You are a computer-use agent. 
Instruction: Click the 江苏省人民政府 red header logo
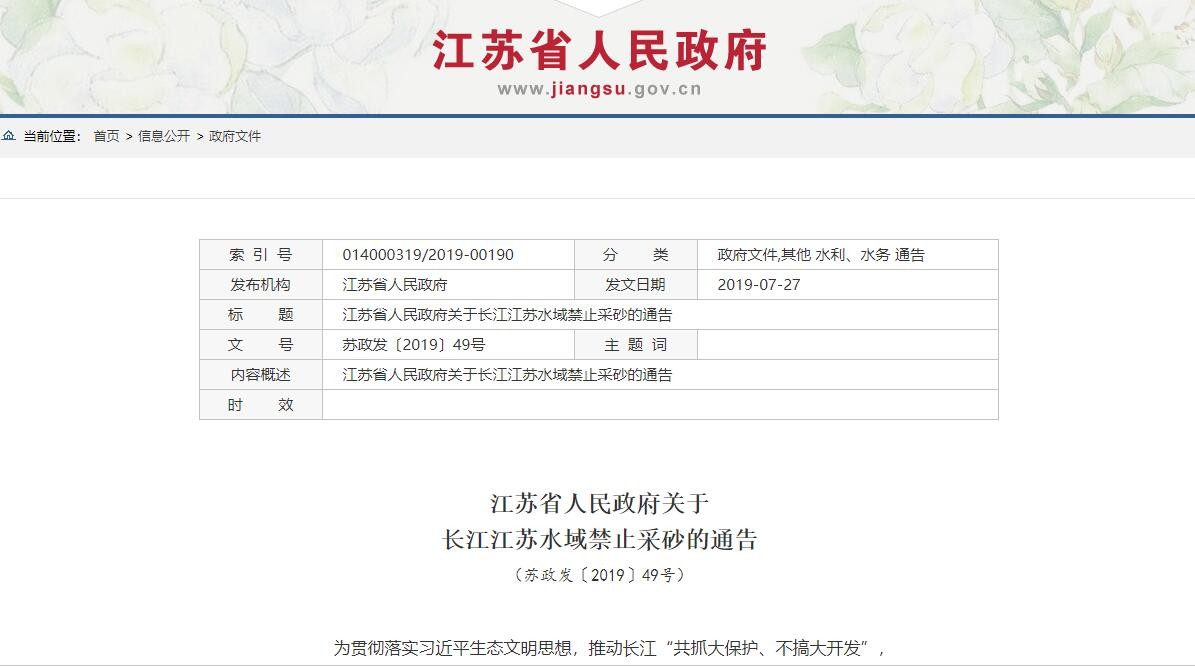[x=599, y=50]
